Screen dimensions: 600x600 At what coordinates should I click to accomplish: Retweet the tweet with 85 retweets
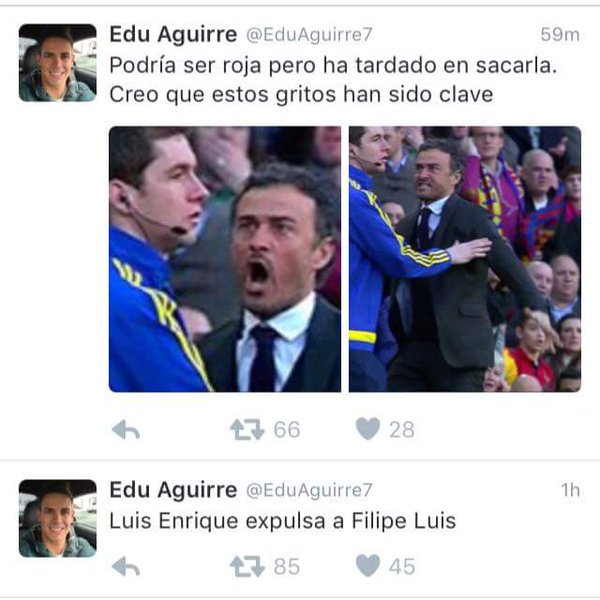[x=247, y=566]
